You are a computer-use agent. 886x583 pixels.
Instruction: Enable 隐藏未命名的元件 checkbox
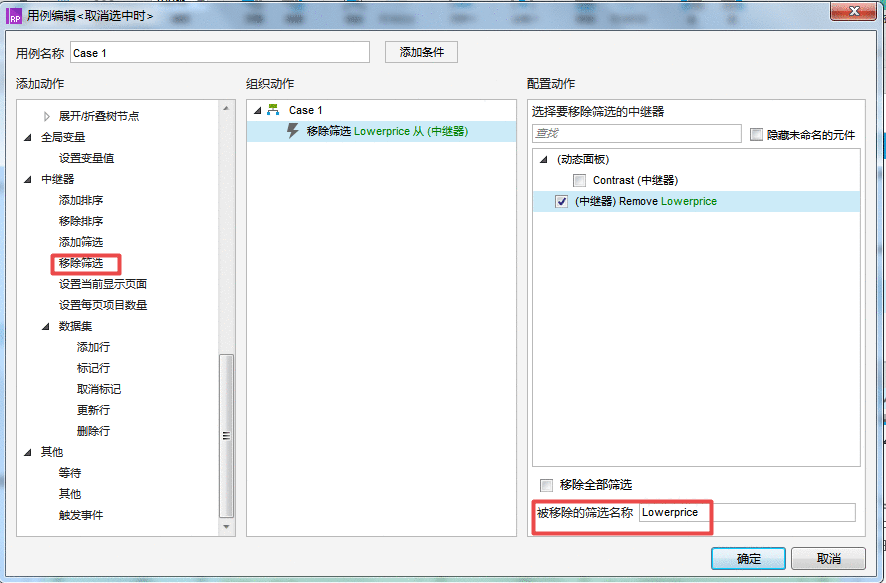tap(756, 134)
